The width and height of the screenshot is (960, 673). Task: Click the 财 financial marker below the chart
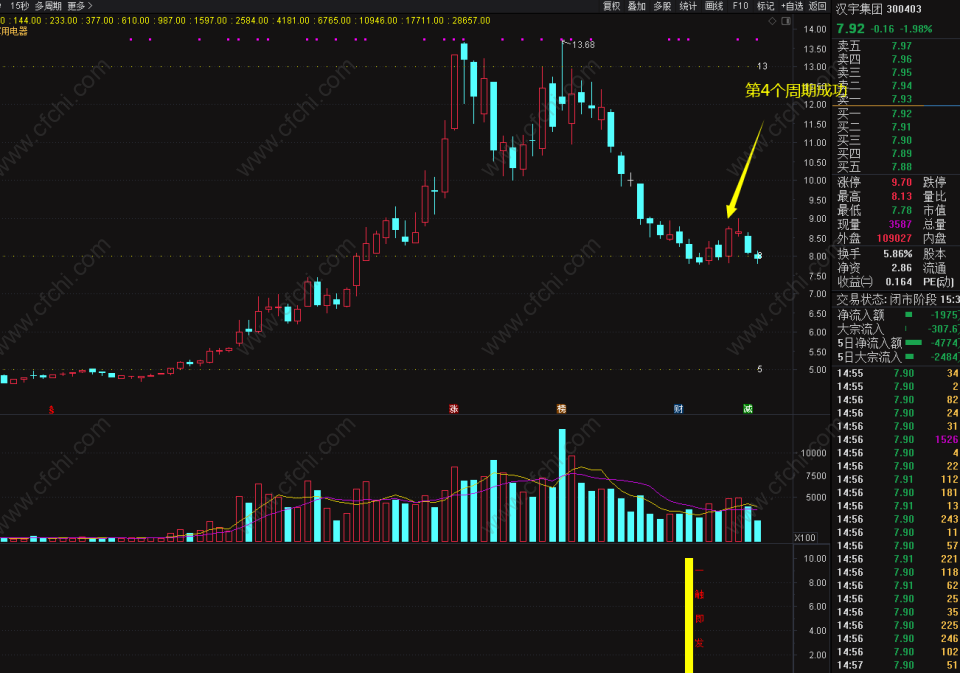point(678,409)
